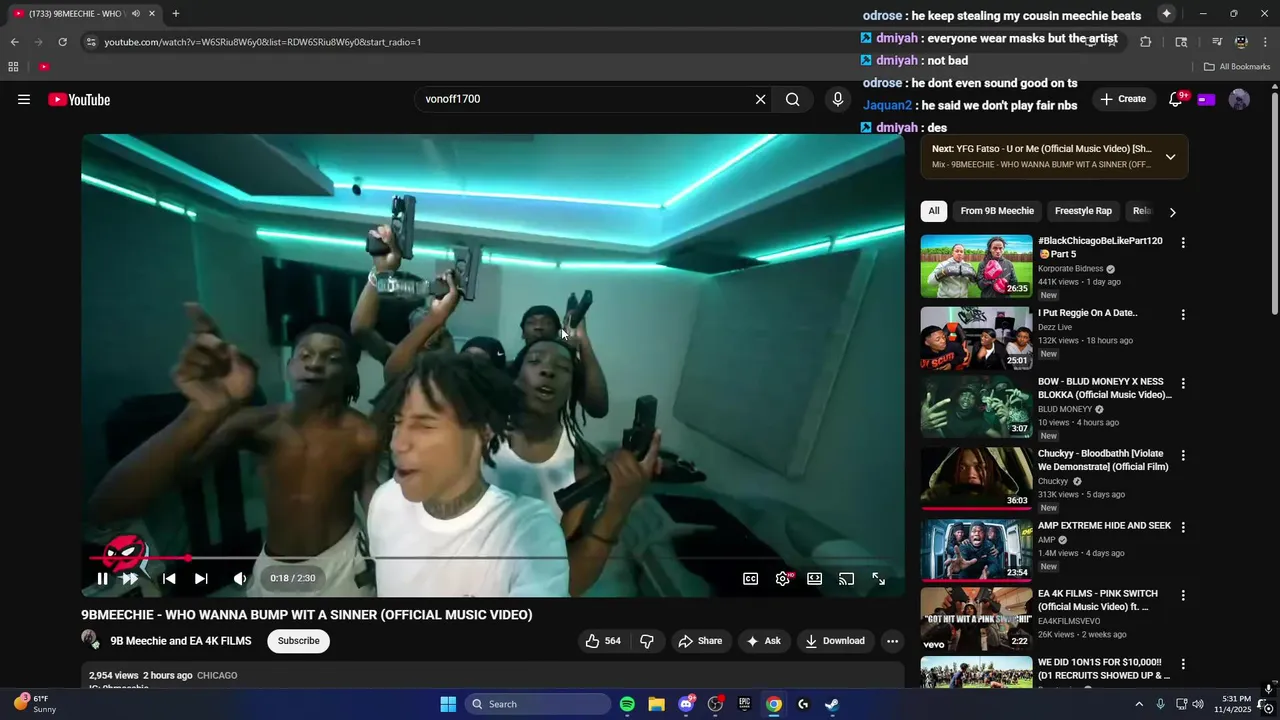Clear the search box with X
Image resolution: width=1280 pixels, height=720 pixels.
tap(760, 99)
